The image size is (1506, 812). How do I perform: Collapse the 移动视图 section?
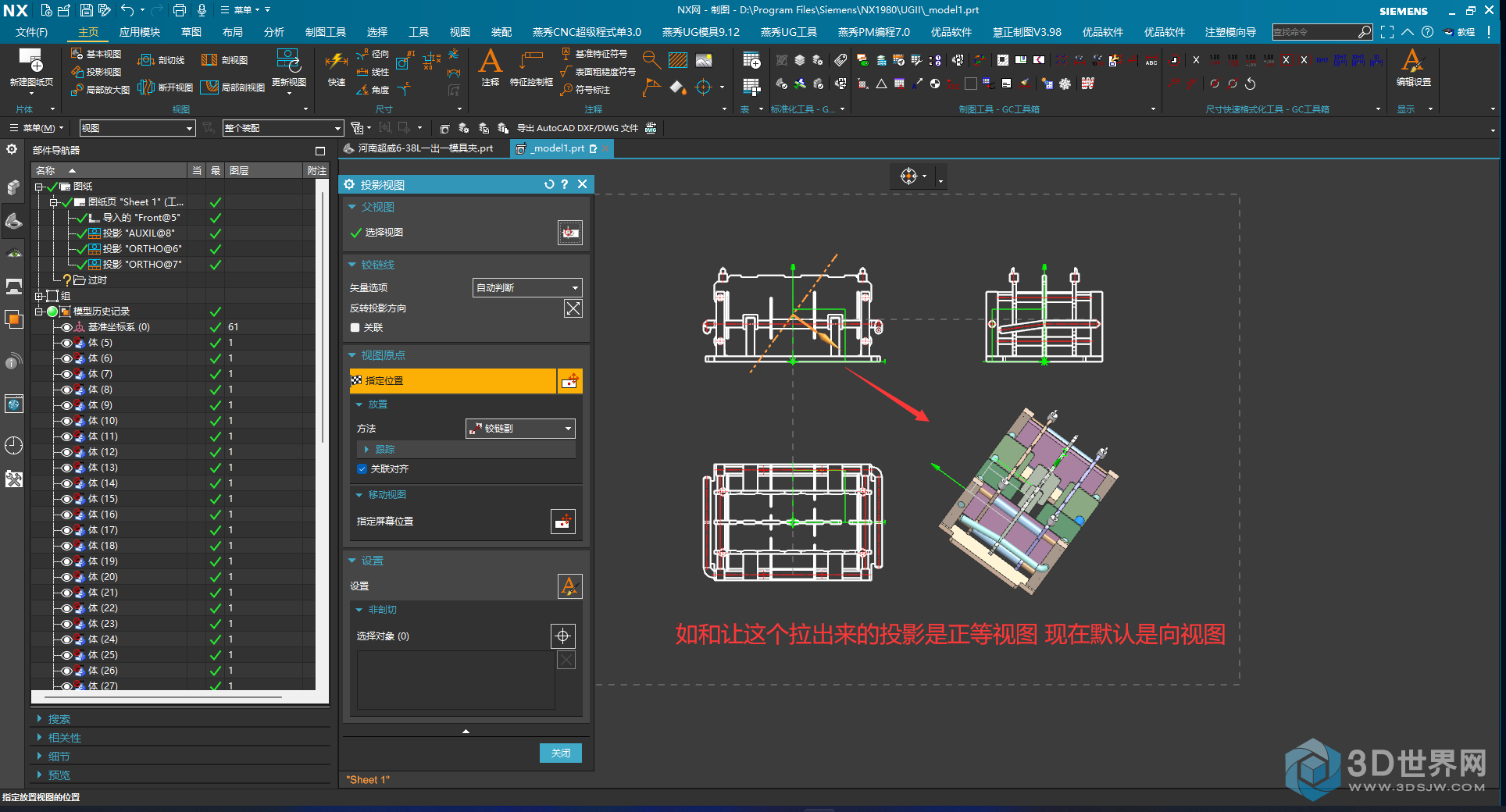coord(359,495)
